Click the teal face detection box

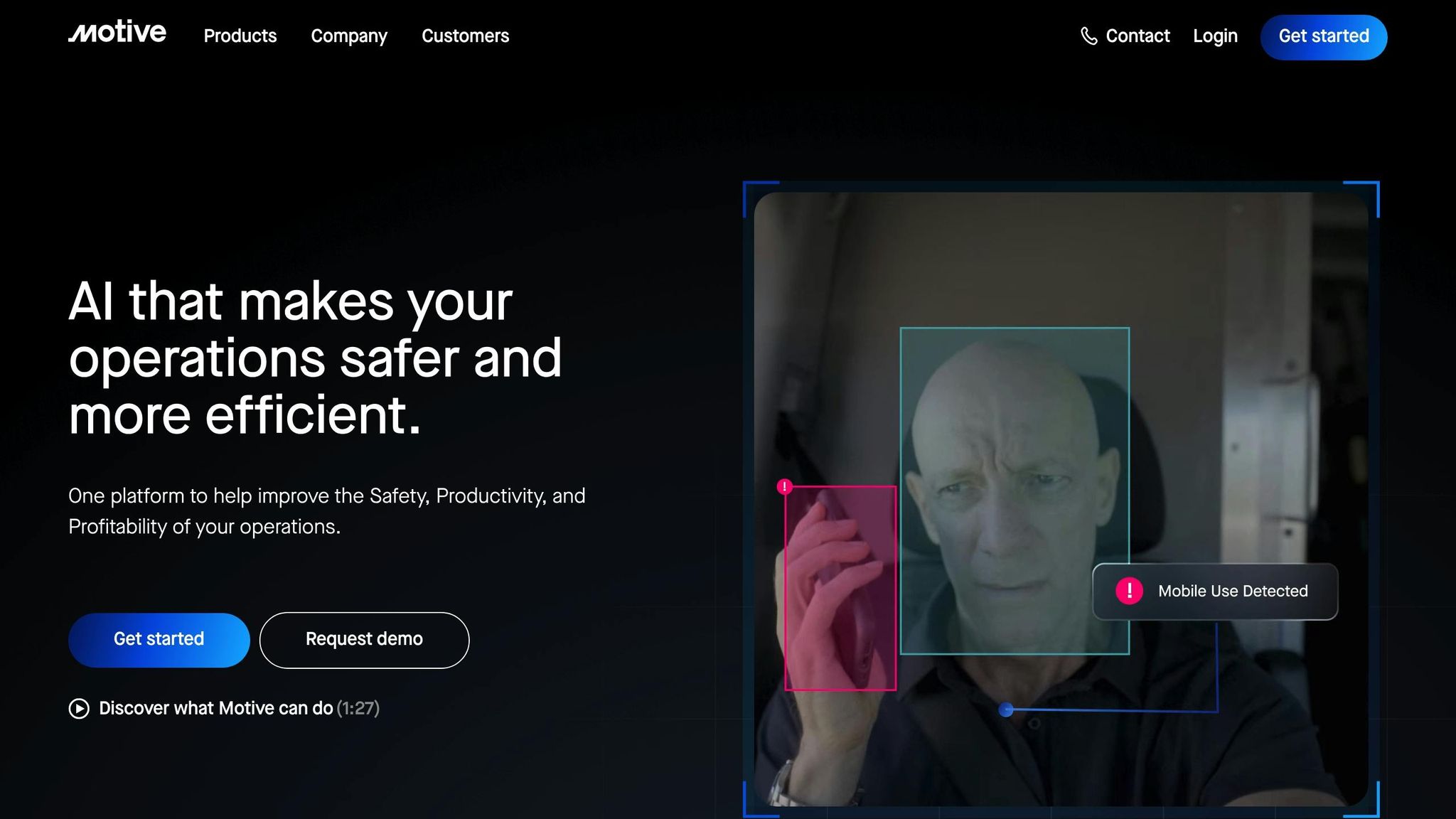(1014, 491)
